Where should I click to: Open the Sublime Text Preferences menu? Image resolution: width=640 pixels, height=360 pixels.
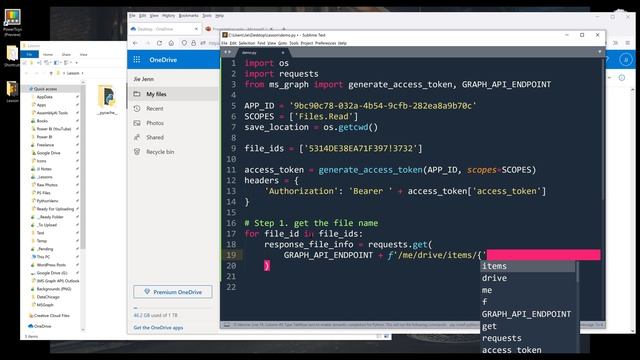click(x=325, y=43)
